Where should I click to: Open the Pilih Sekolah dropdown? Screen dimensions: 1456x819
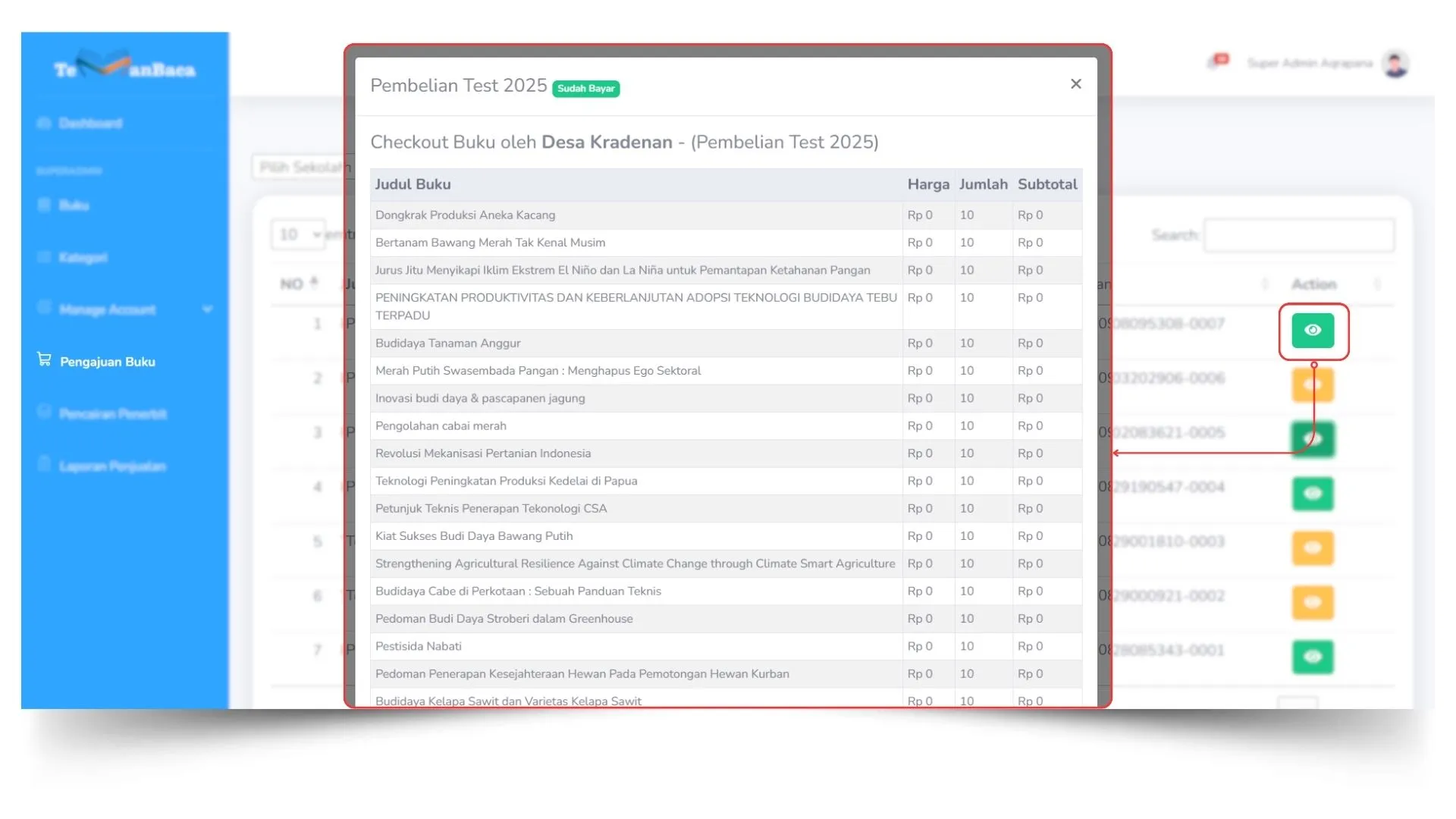pos(300,167)
